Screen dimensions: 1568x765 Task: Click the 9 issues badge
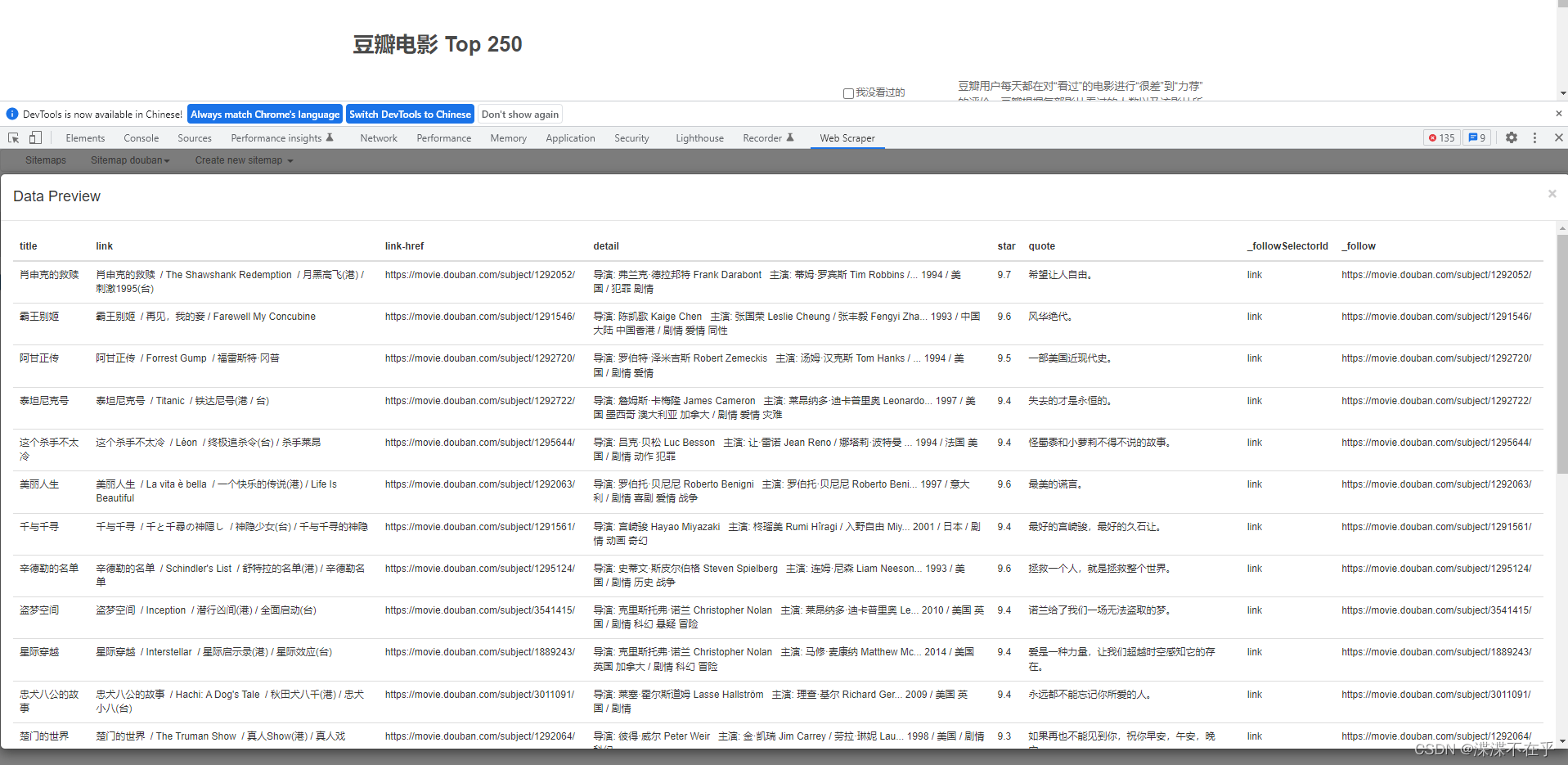tap(1477, 137)
